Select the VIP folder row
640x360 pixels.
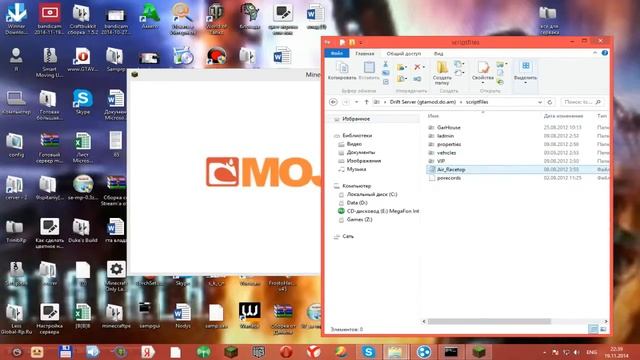pos(517,161)
